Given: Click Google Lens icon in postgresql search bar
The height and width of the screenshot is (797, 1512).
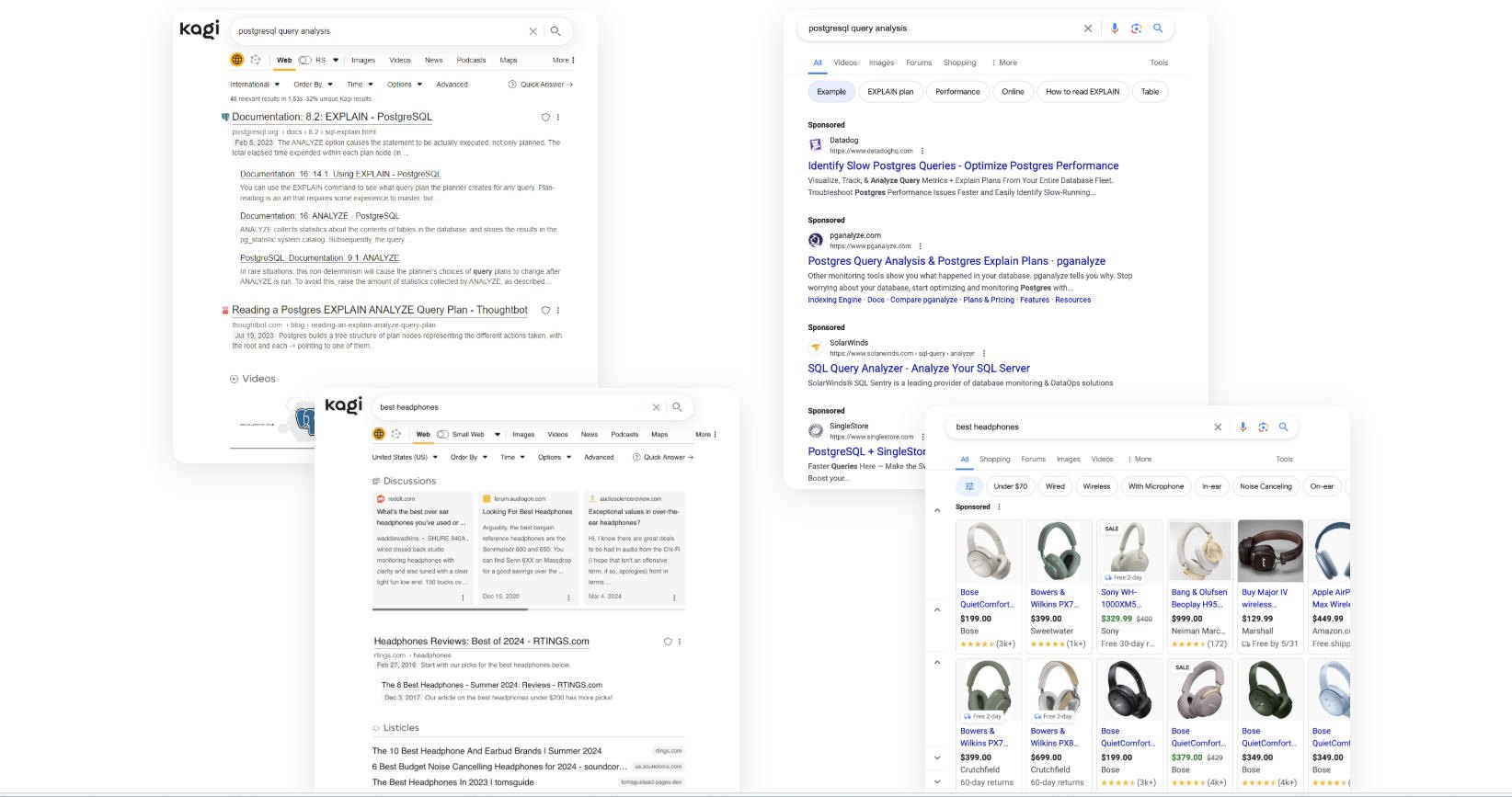Looking at the screenshot, I should [1136, 28].
